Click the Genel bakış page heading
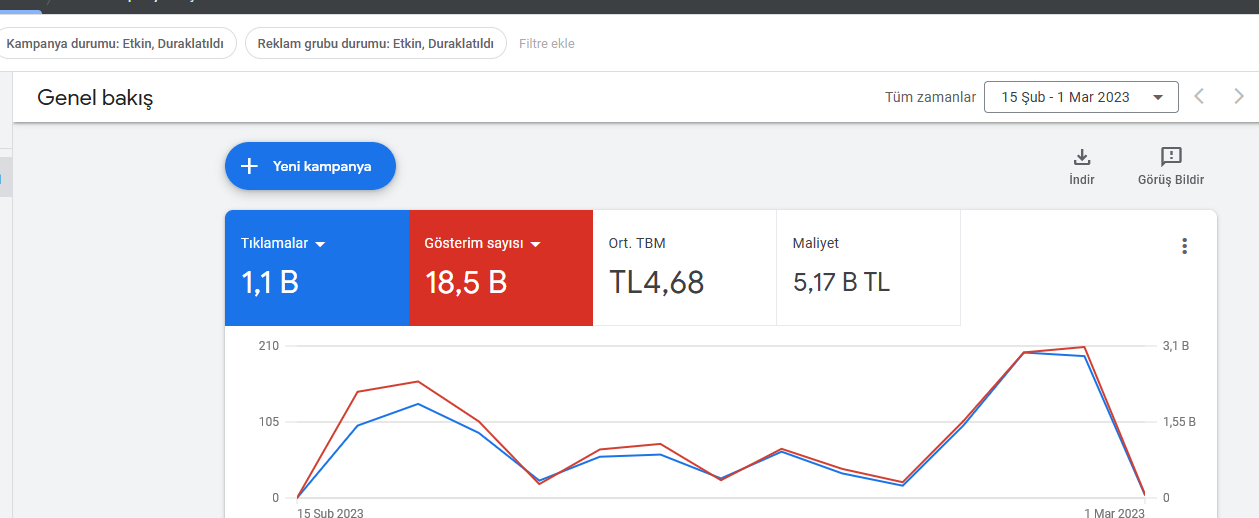 point(95,98)
